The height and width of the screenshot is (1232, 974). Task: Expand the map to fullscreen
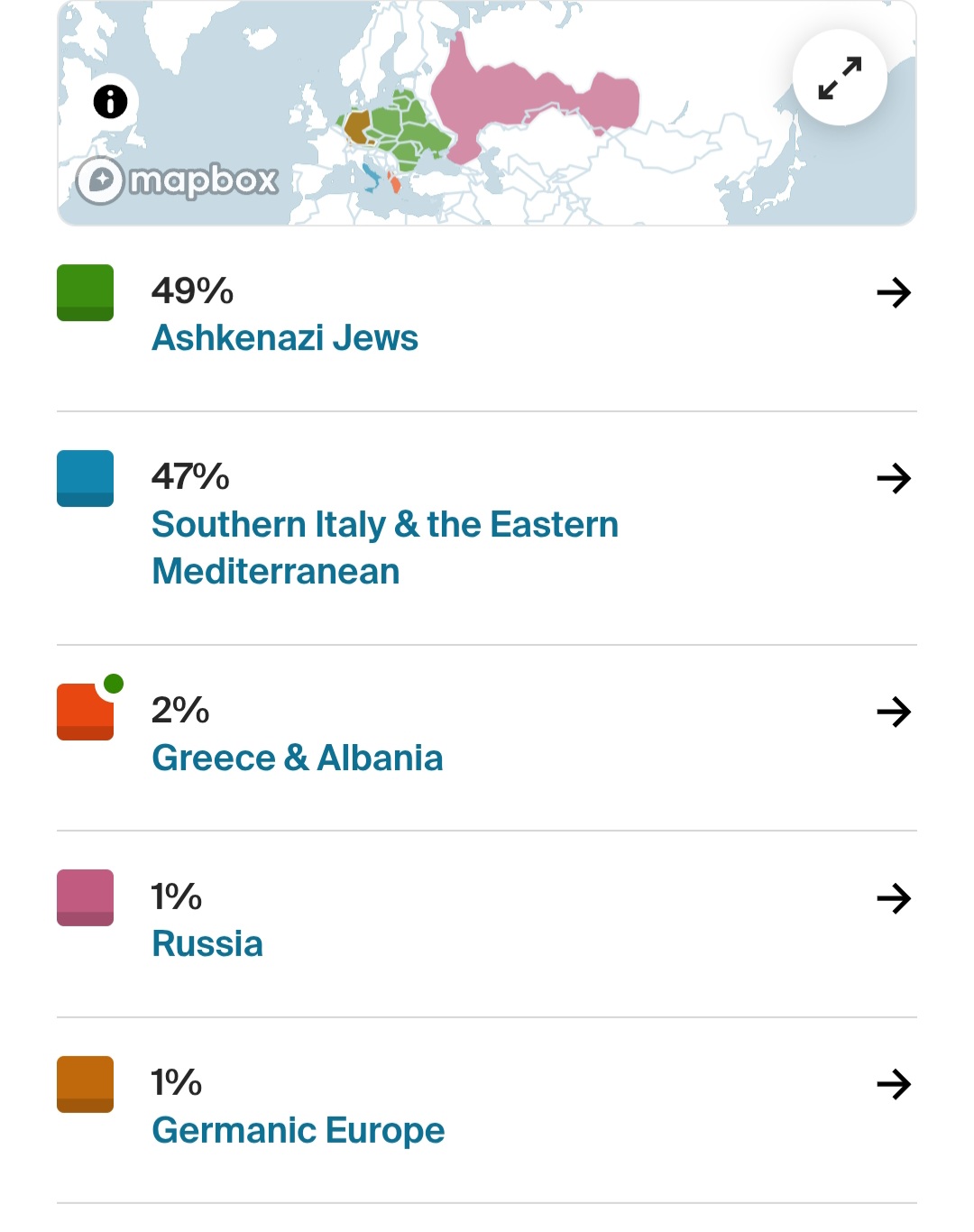[x=840, y=78]
